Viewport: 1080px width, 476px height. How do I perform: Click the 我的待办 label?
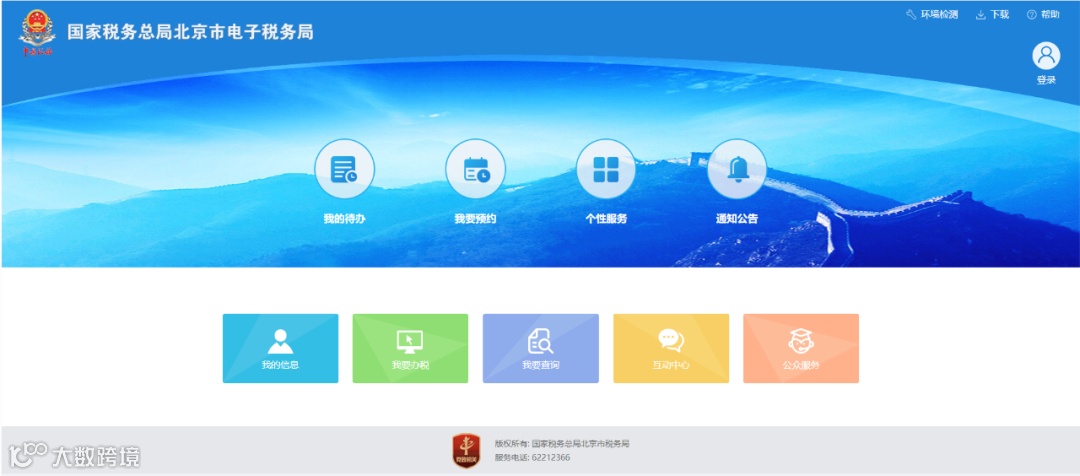pyautogui.click(x=344, y=219)
